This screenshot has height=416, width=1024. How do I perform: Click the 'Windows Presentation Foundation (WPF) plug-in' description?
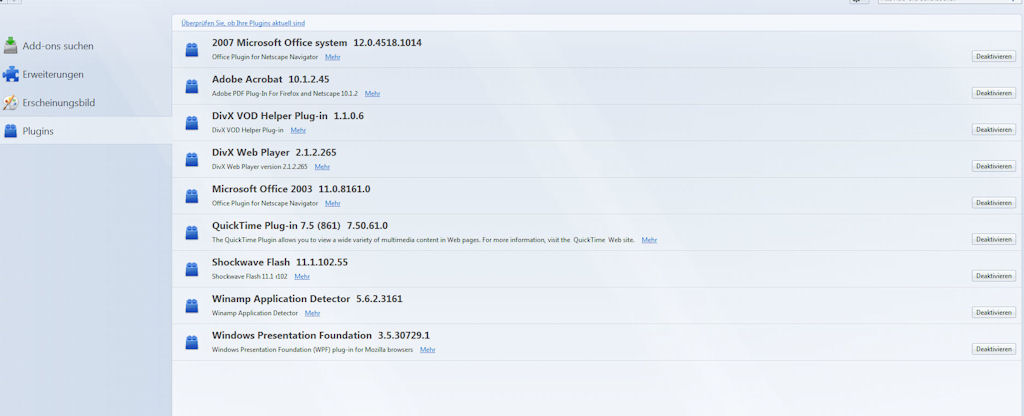click(313, 349)
